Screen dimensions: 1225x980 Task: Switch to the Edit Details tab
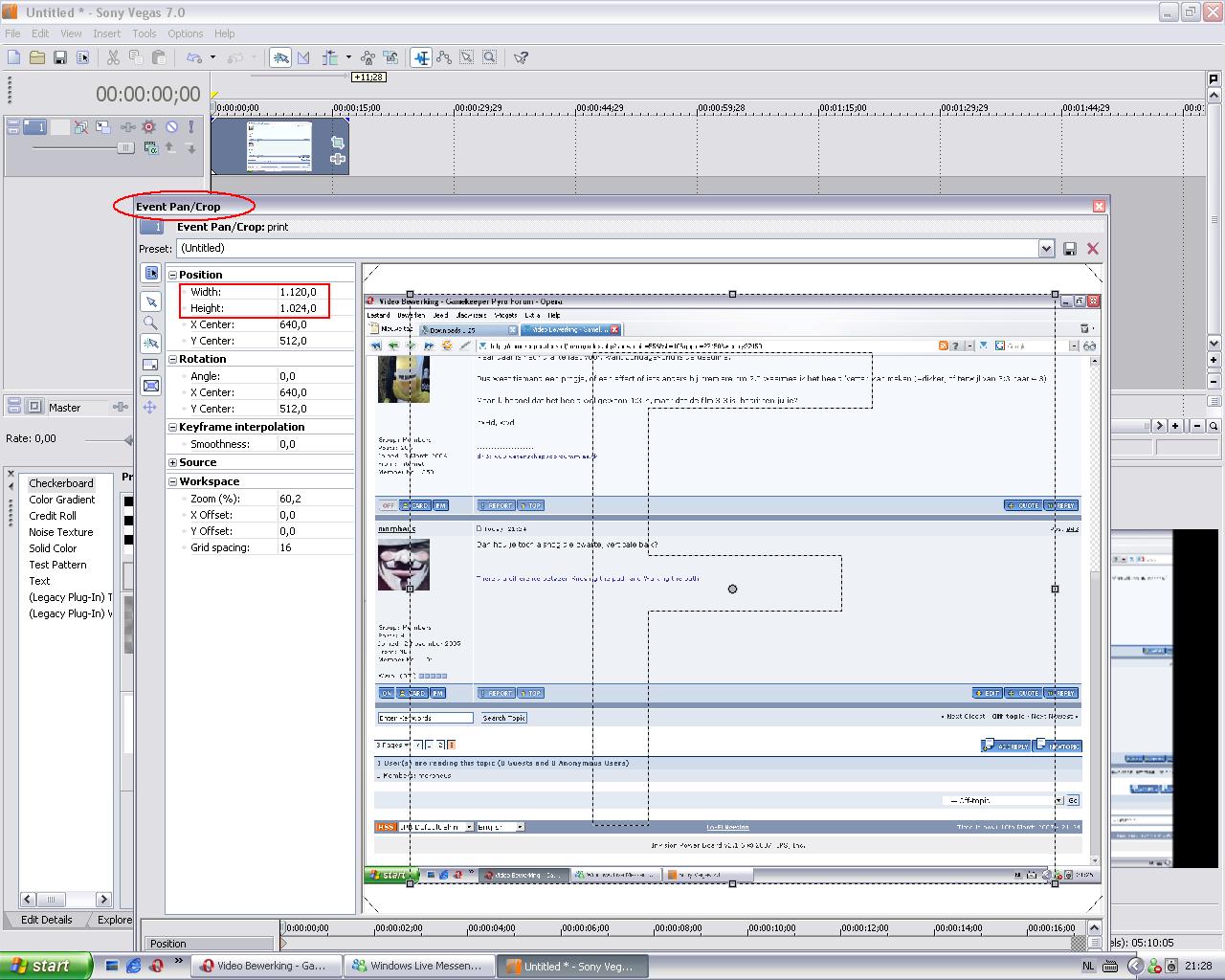point(47,920)
